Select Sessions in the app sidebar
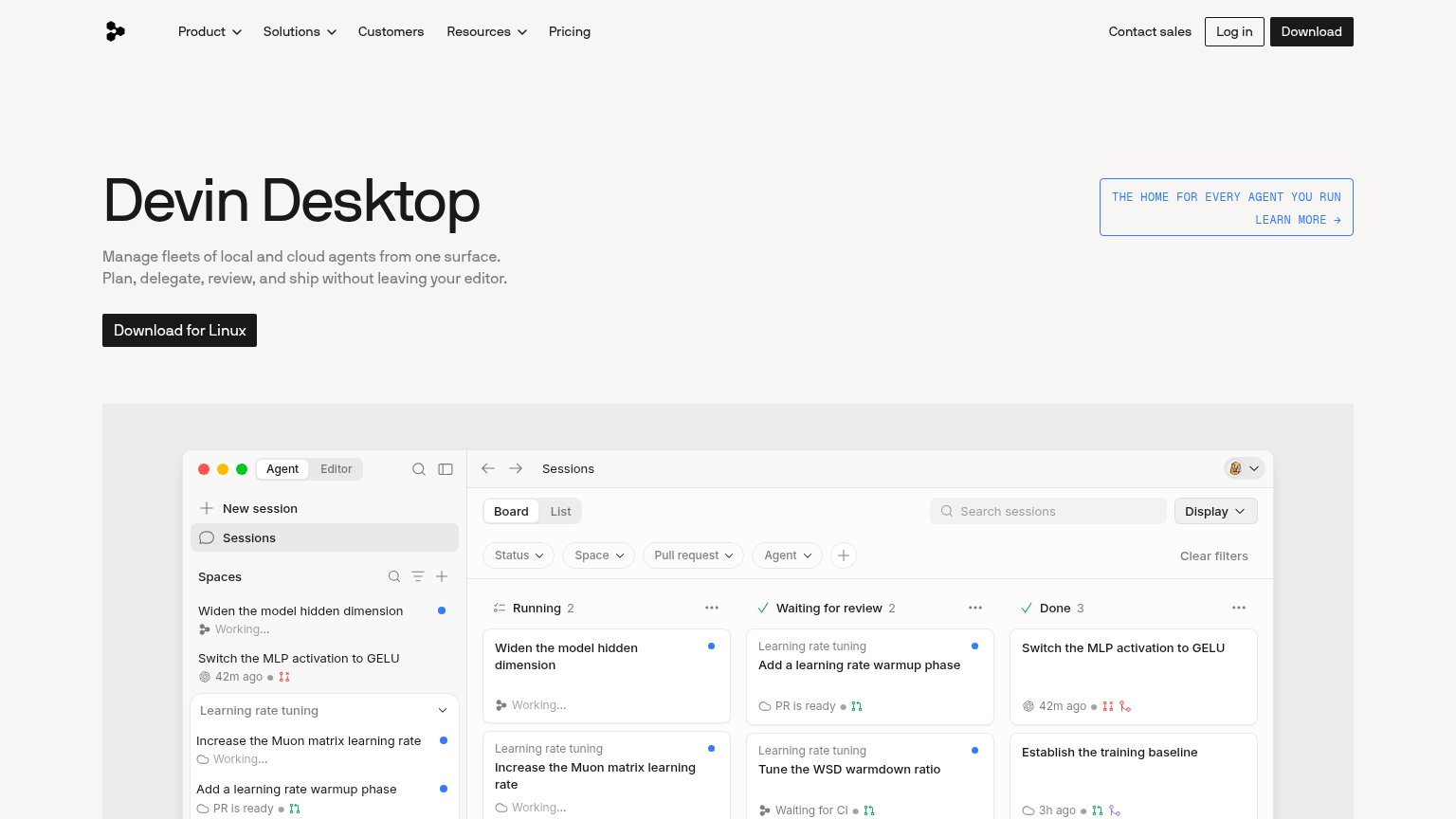1456x819 pixels. coord(324,537)
